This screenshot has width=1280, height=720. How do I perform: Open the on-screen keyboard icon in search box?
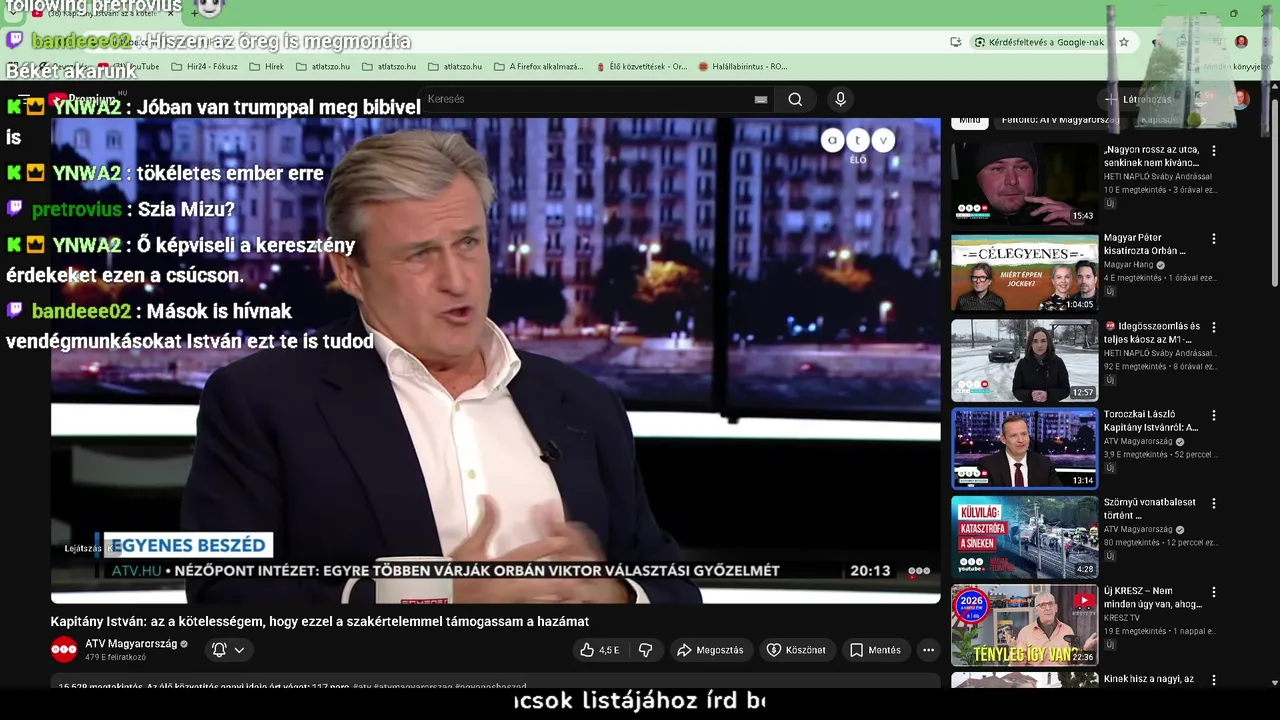761,99
